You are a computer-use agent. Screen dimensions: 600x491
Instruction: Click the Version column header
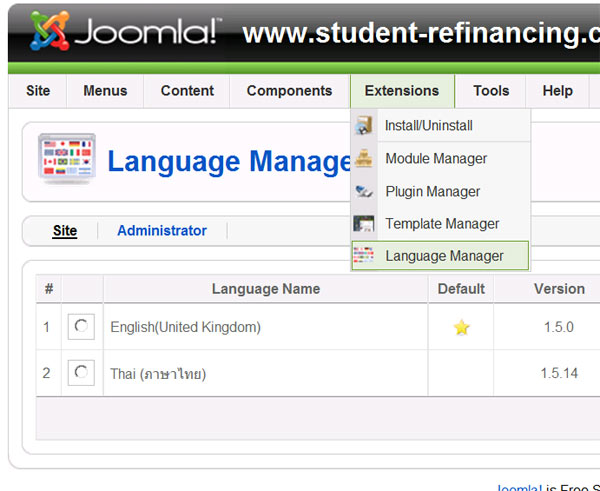coord(559,289)
